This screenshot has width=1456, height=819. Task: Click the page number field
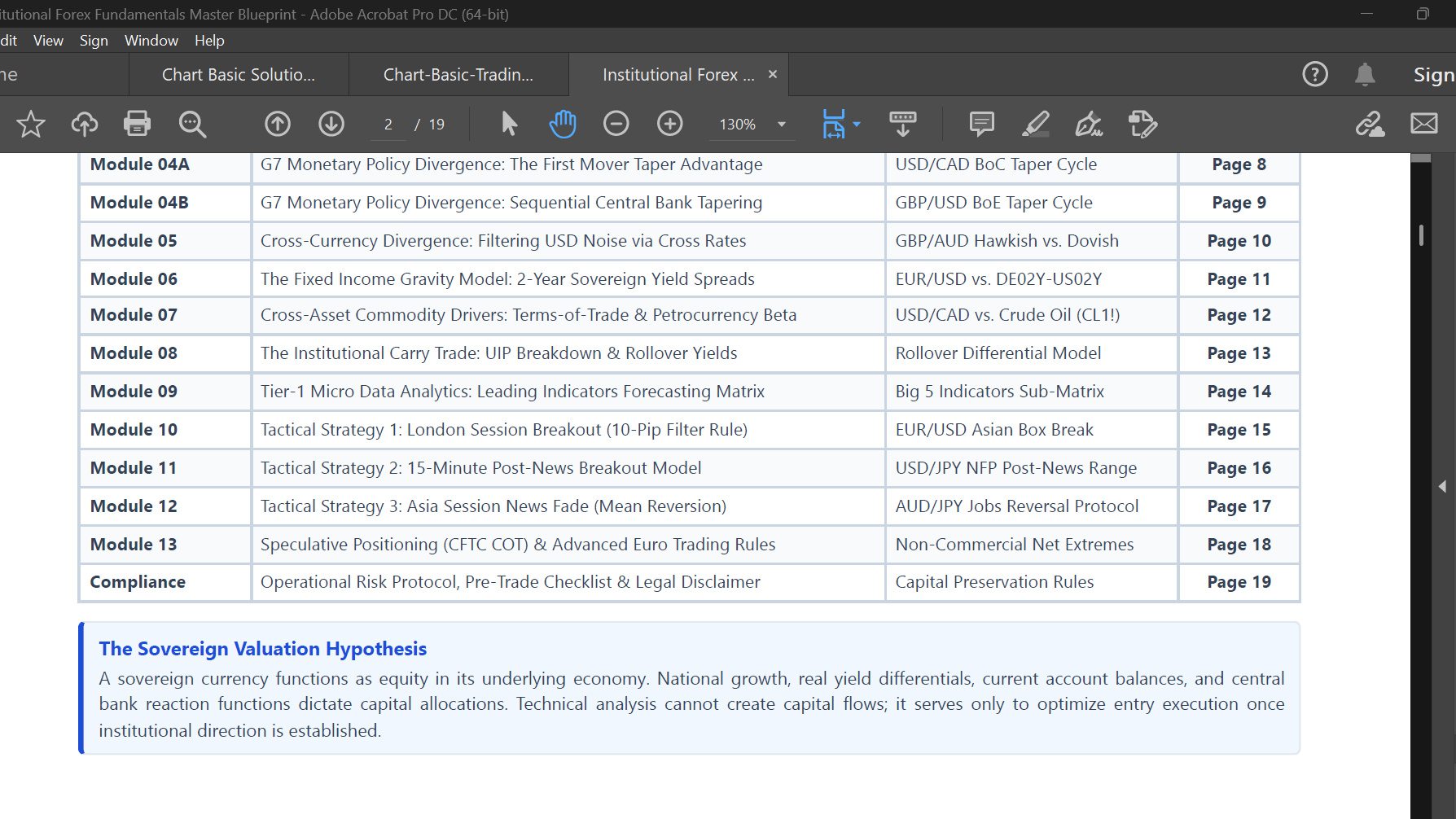tap(388, 125)
